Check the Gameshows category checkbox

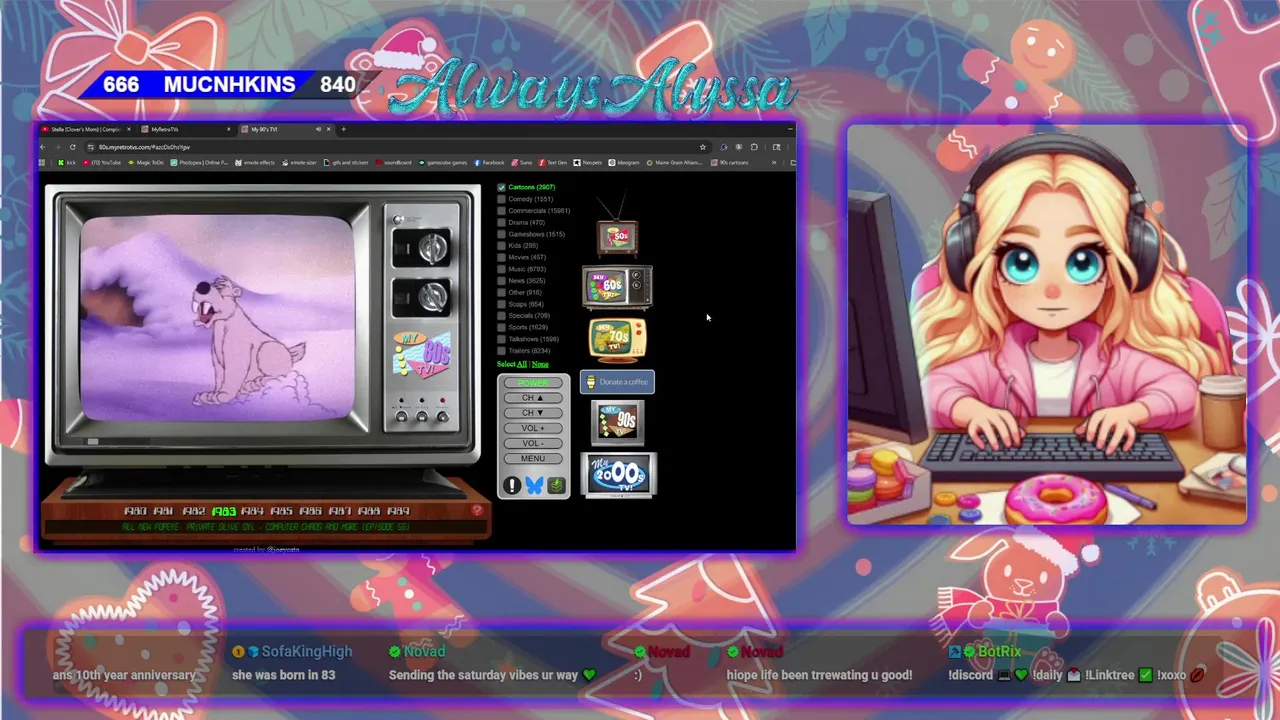[502, 234]
